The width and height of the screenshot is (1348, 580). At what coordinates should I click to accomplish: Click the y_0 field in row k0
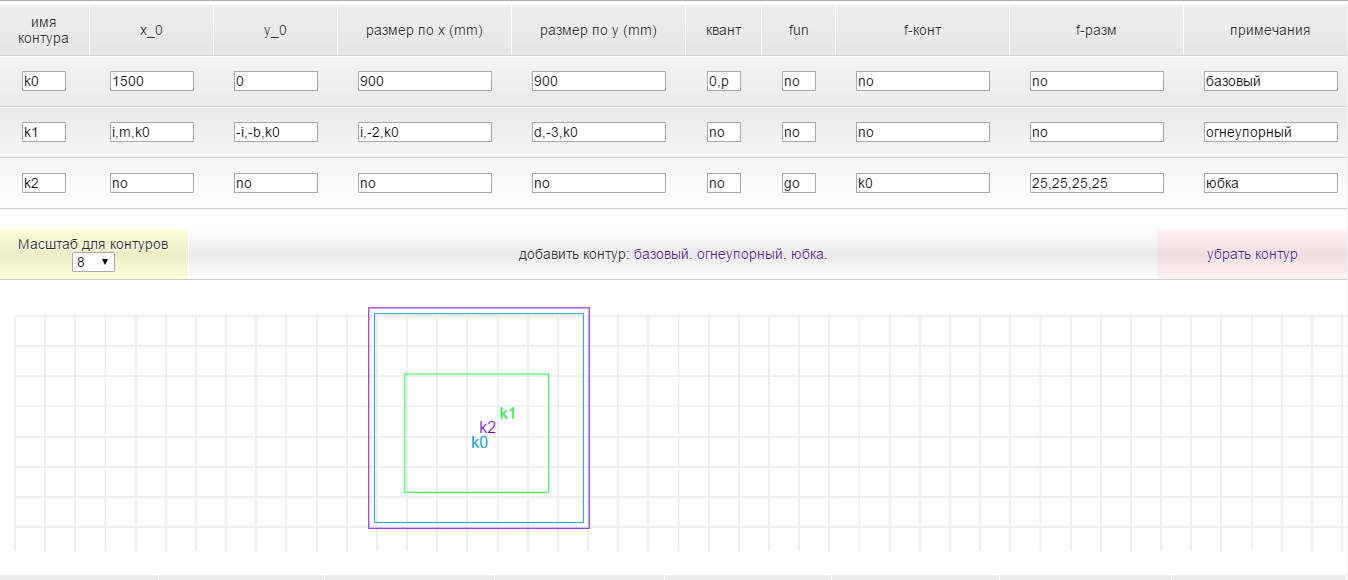pyautogui.click(x=276, y=81)
